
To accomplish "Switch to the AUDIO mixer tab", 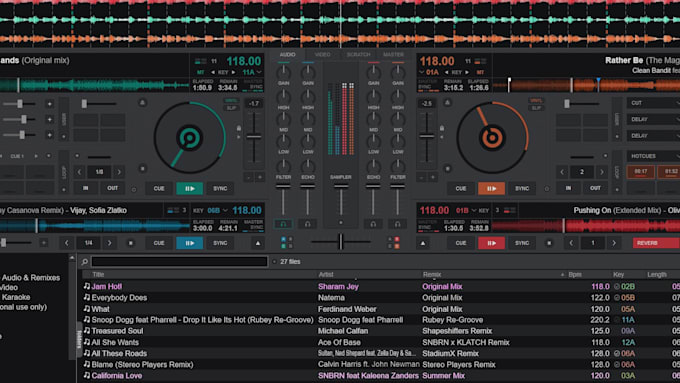I will click(x=287, y=55).
